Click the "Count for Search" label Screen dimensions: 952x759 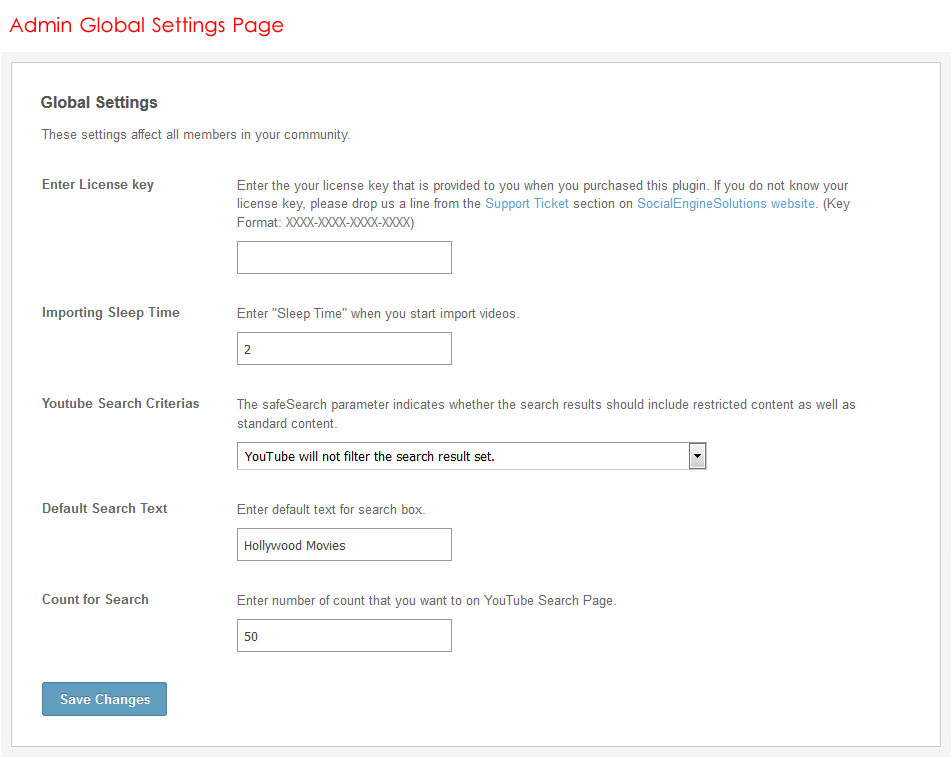tap(95, 599)
